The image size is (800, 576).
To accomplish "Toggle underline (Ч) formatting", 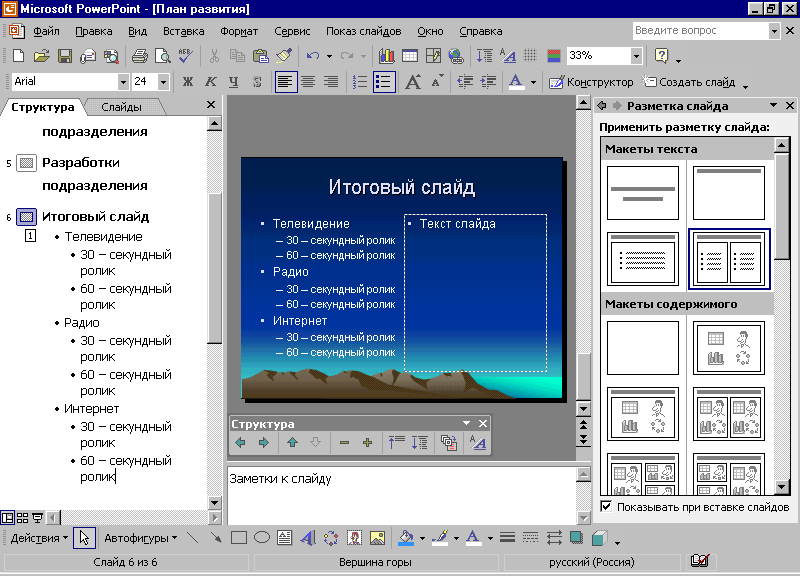I will pos(234,82).
